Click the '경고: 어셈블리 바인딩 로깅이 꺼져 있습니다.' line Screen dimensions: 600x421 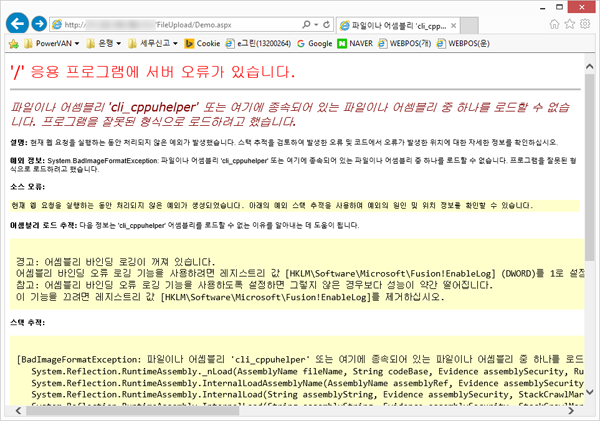116,262
